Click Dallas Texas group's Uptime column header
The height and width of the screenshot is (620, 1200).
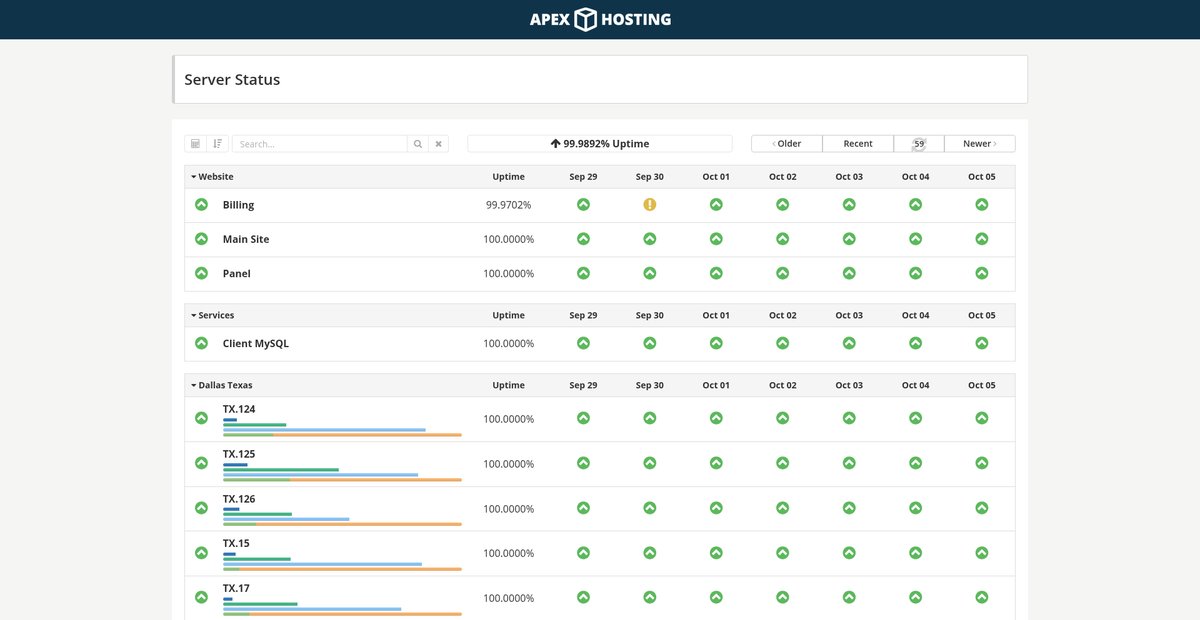coord(509,385)
